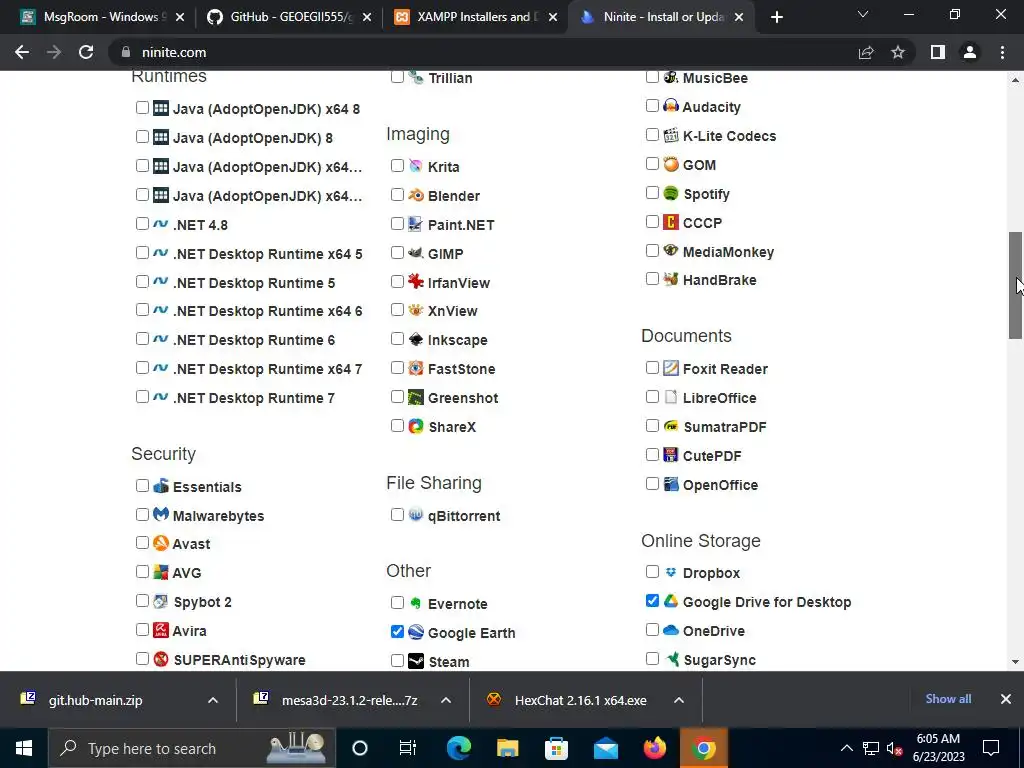Uncheck Google Drive for Desktop checkbox
This screenshot has width=1024, height=768.
point(652,601)
